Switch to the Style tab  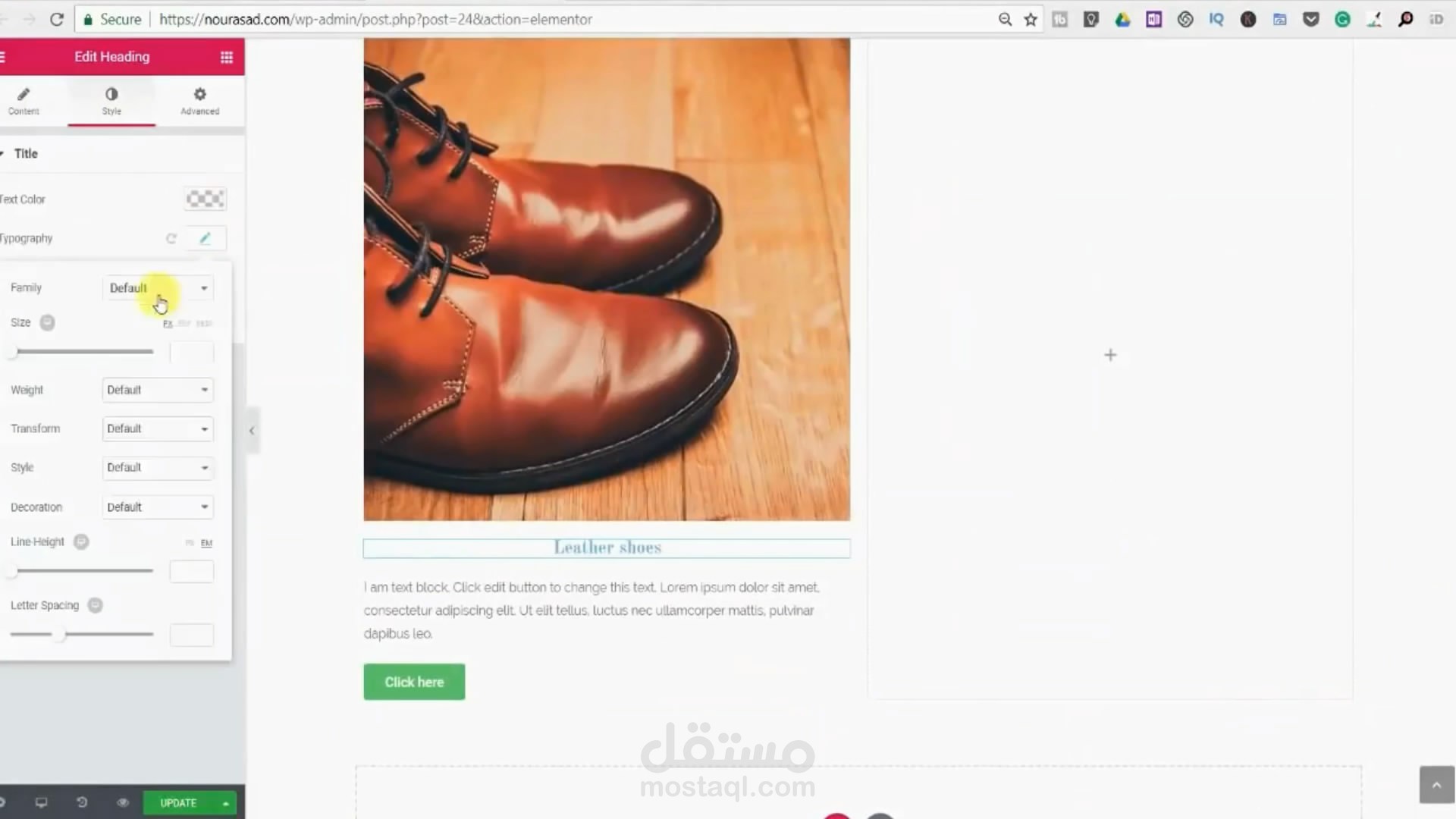[111, 101]
